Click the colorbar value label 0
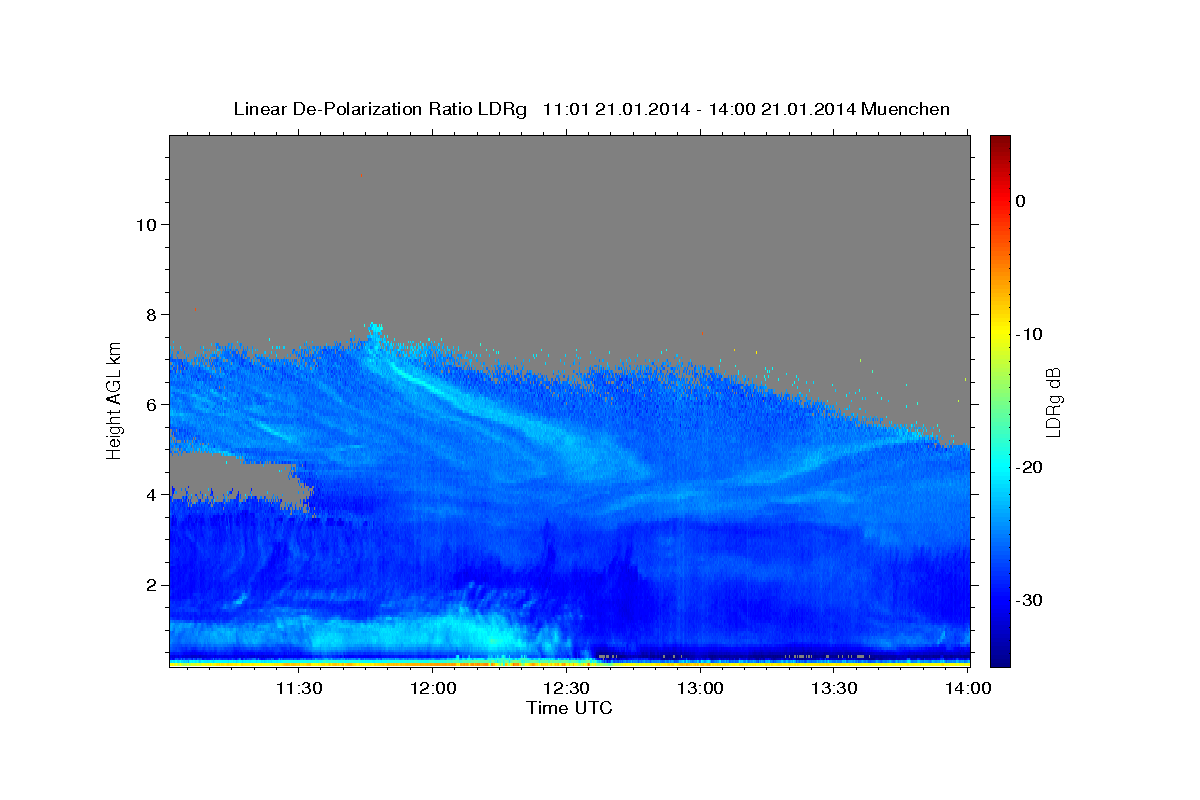The height and width of the screenshot is (800, 1200). pyautogui.click(x=1020, y=201)
